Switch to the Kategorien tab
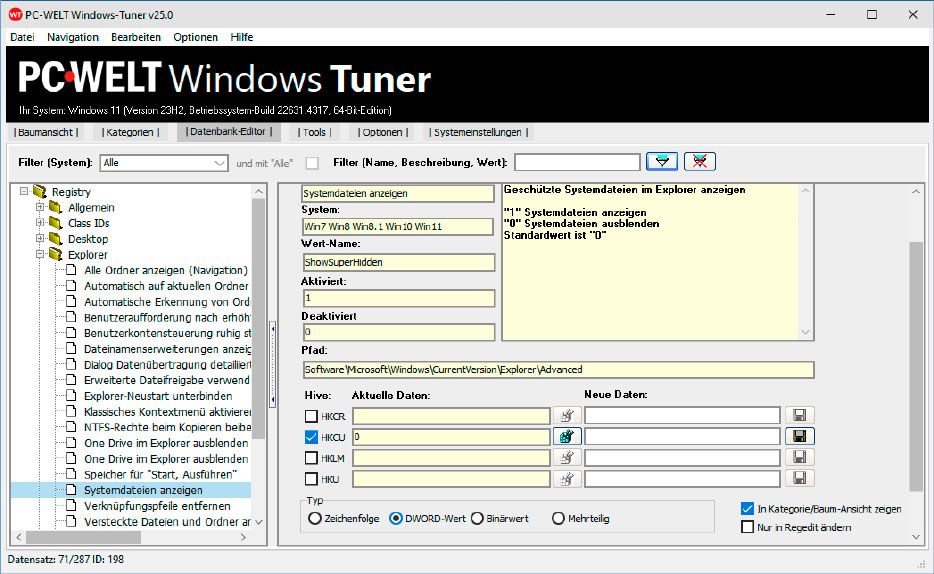Screen dimensions: 934x574 point(130,132)
